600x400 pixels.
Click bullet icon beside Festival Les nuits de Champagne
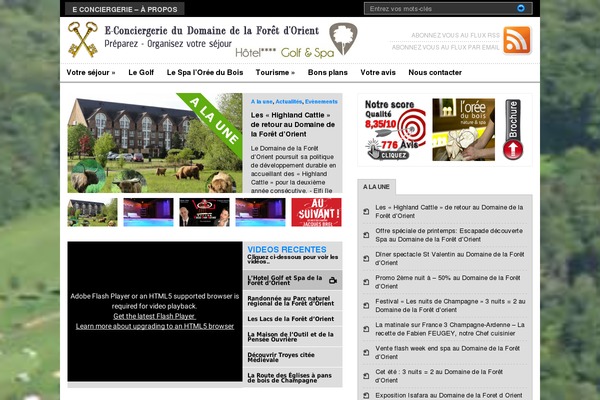click(x=366, y=305)
